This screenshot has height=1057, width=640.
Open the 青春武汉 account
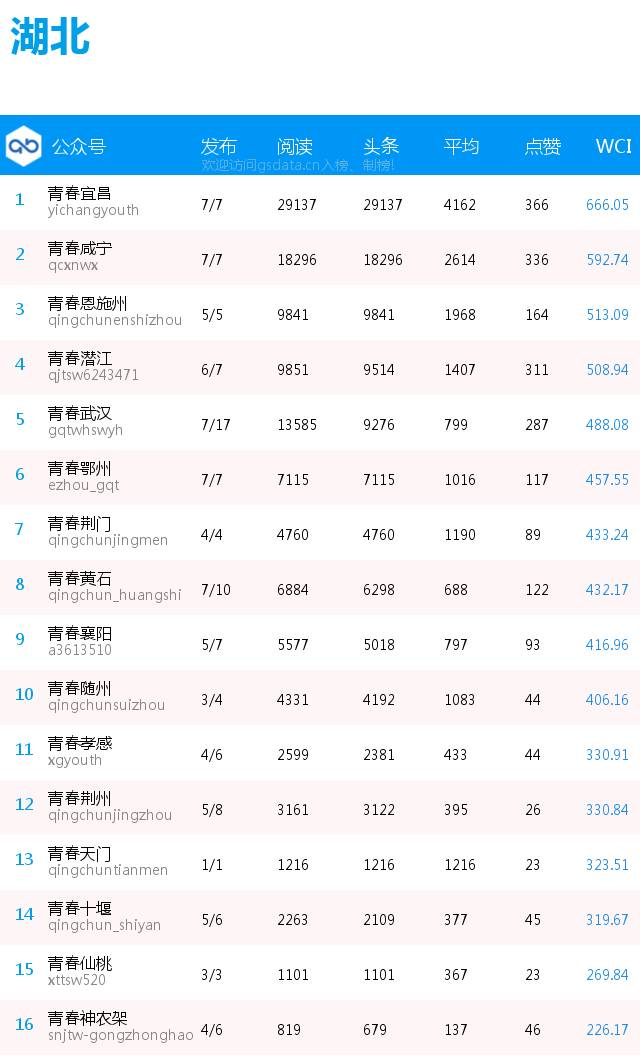pos(80,413)
